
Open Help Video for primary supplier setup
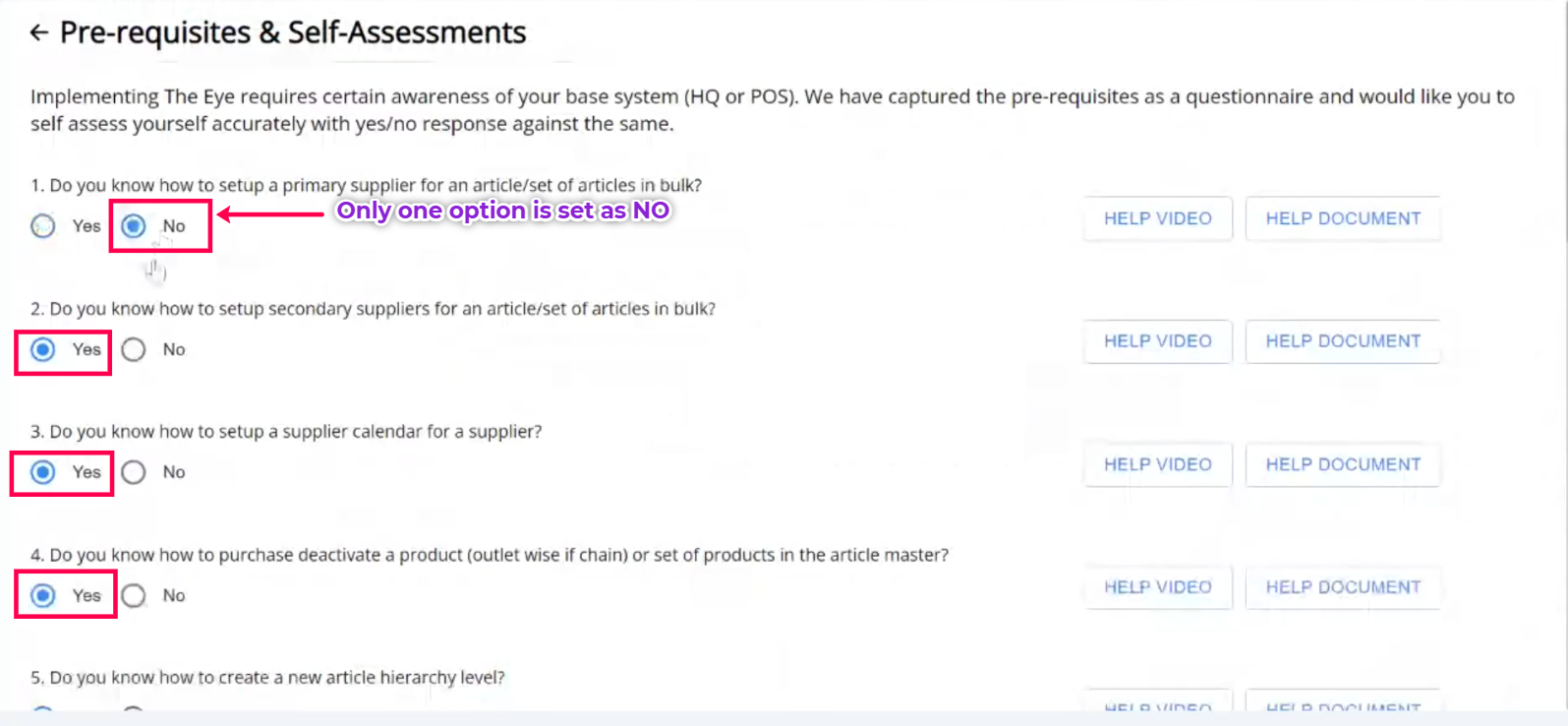(1157, 218)
